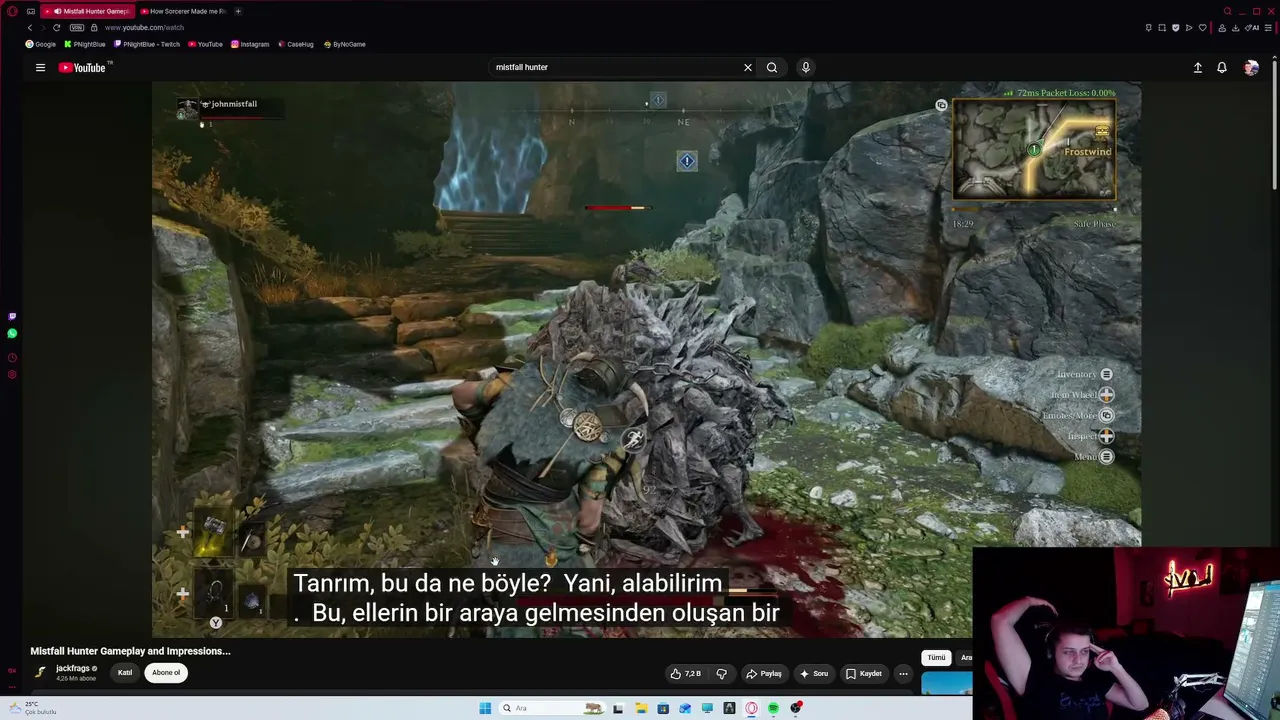Search tabs with the title bar magnifier

click(1229, 11)
